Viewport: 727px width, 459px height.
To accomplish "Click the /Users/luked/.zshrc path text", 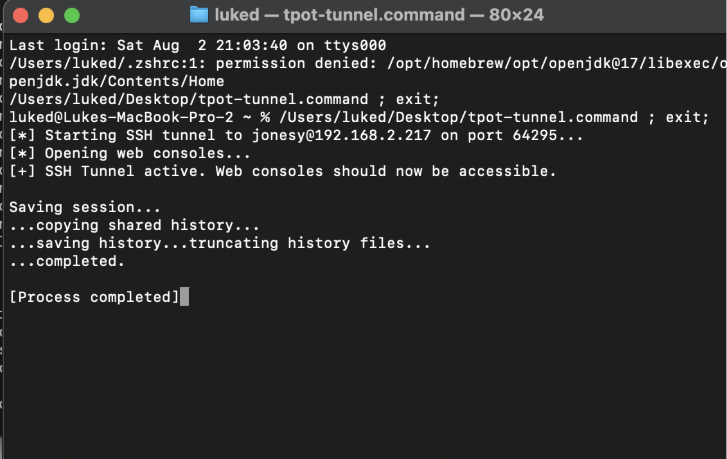I will (98, 63).
